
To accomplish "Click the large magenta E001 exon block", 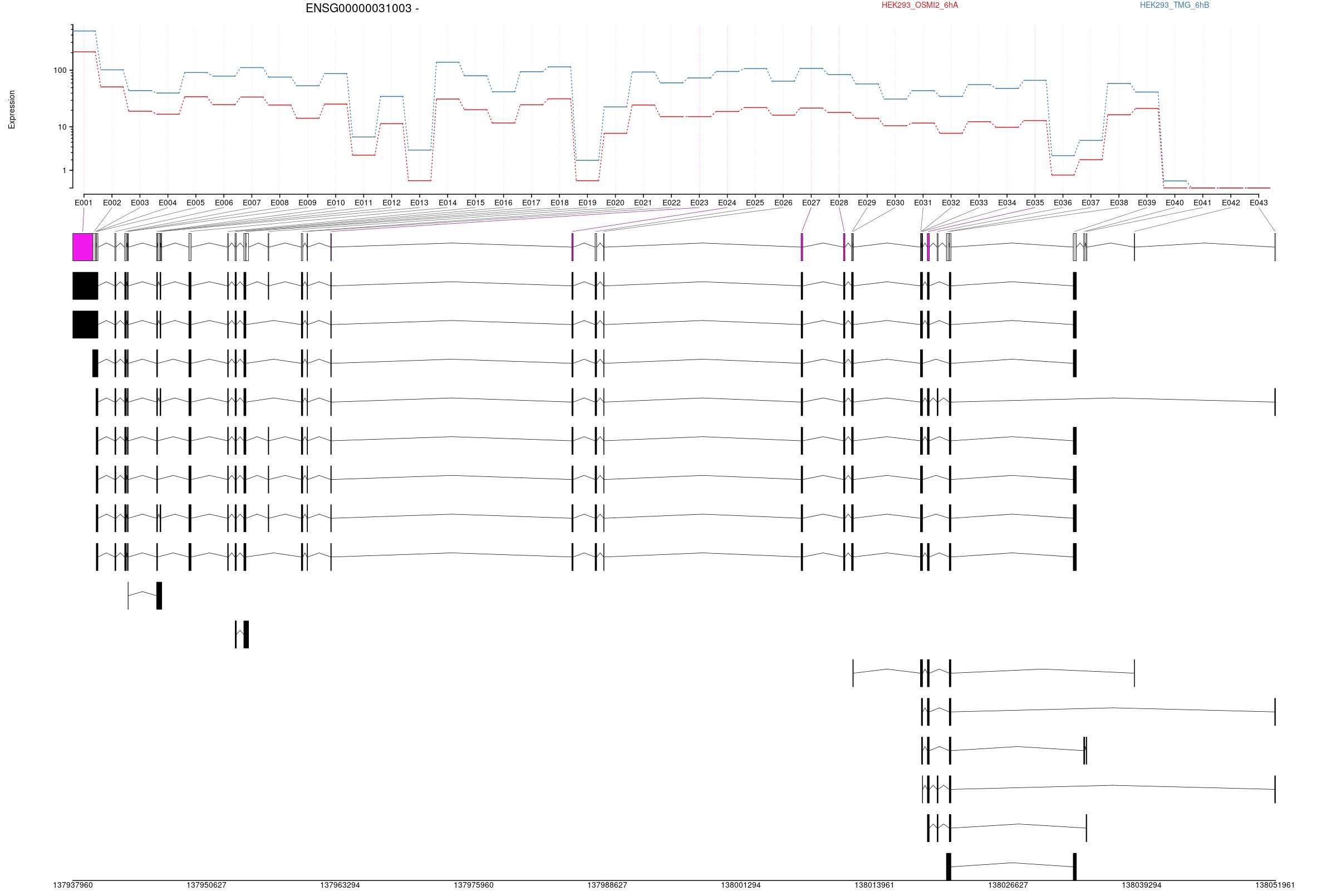I will tap(83, 247).
